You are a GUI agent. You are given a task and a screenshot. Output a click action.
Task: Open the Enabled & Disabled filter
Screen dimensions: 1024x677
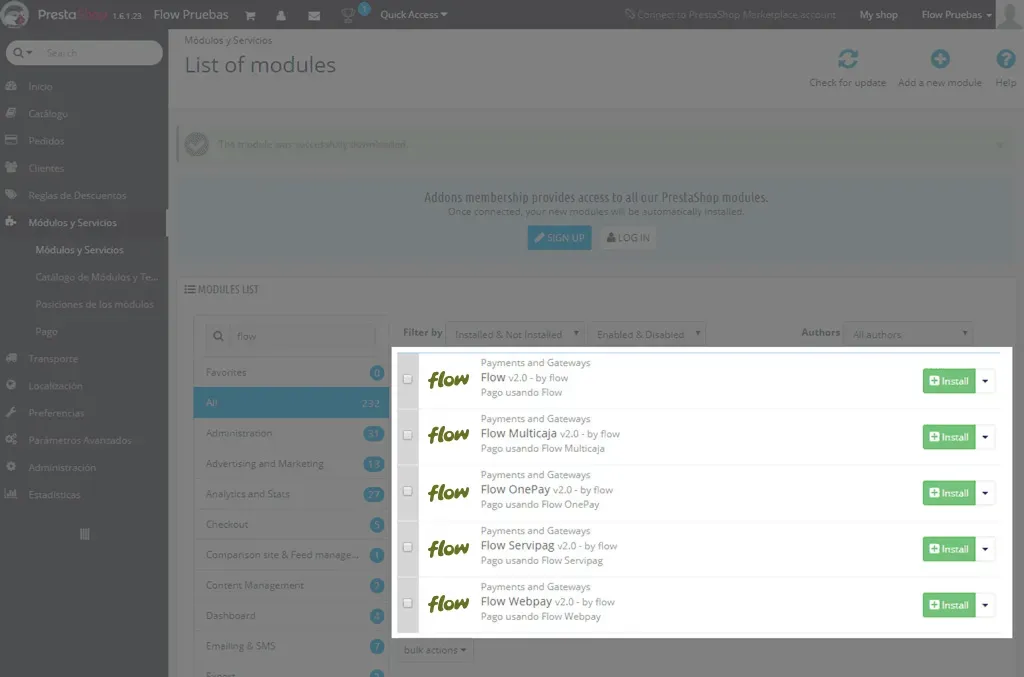647,334
